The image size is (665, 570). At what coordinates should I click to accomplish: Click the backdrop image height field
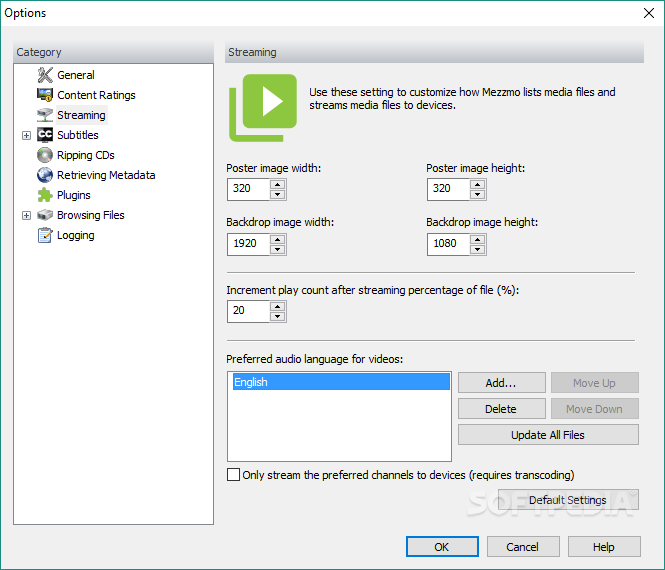[449, 244]
